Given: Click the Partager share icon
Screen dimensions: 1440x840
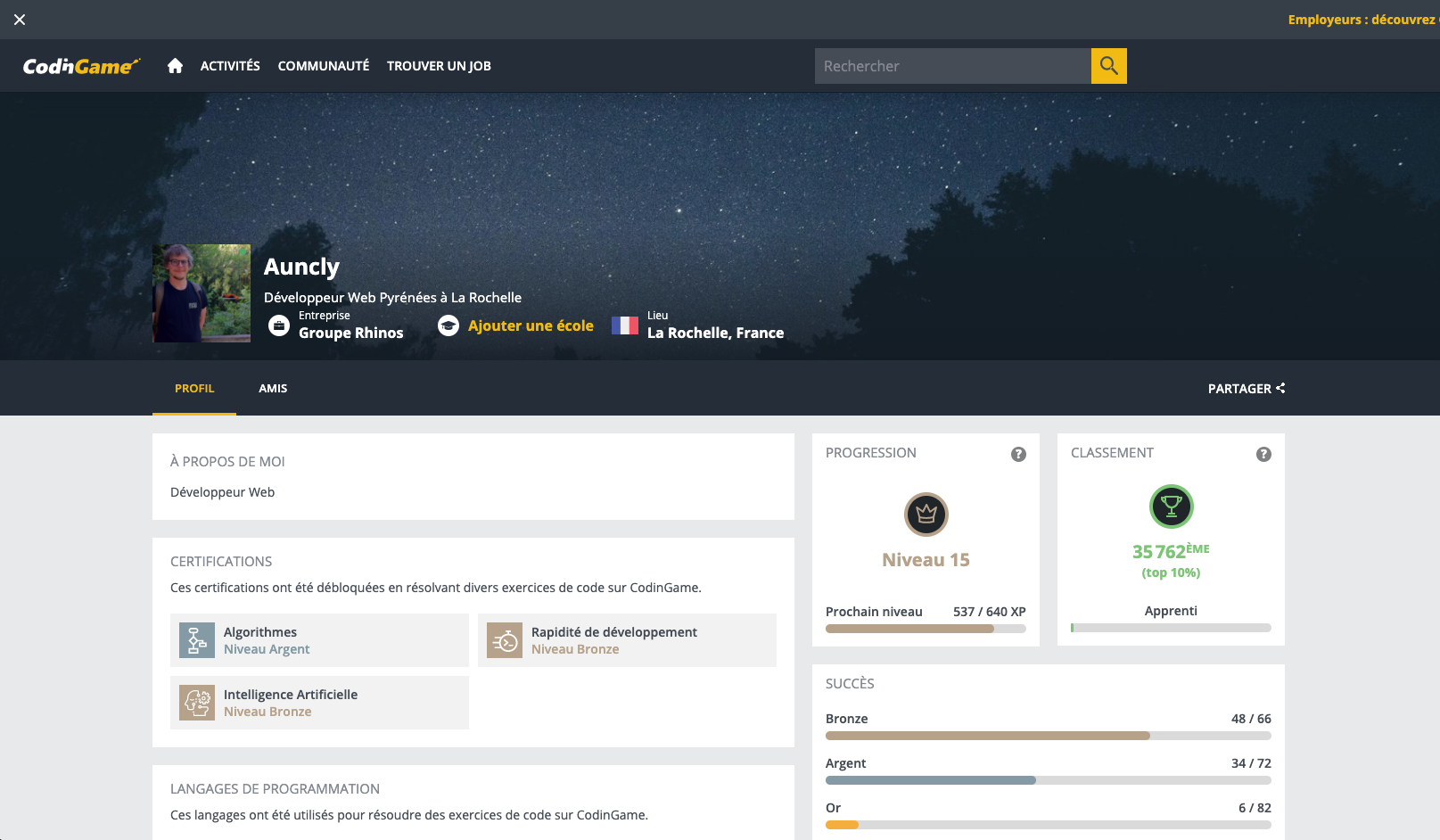Looking at the screenshot, I should pyautogui.click(x=1281, y=388).
